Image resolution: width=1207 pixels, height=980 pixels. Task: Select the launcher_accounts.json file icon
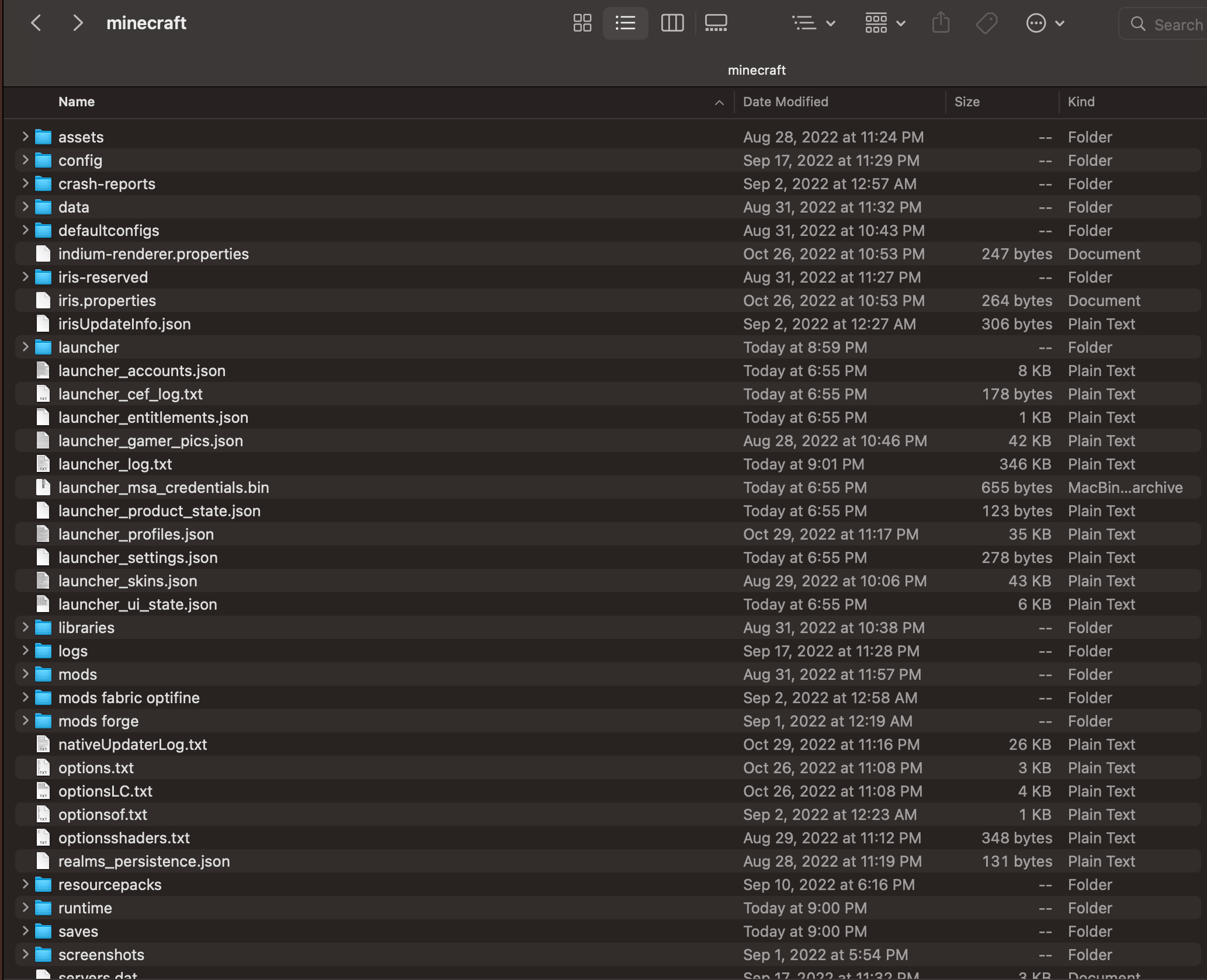tap(43, 371)
